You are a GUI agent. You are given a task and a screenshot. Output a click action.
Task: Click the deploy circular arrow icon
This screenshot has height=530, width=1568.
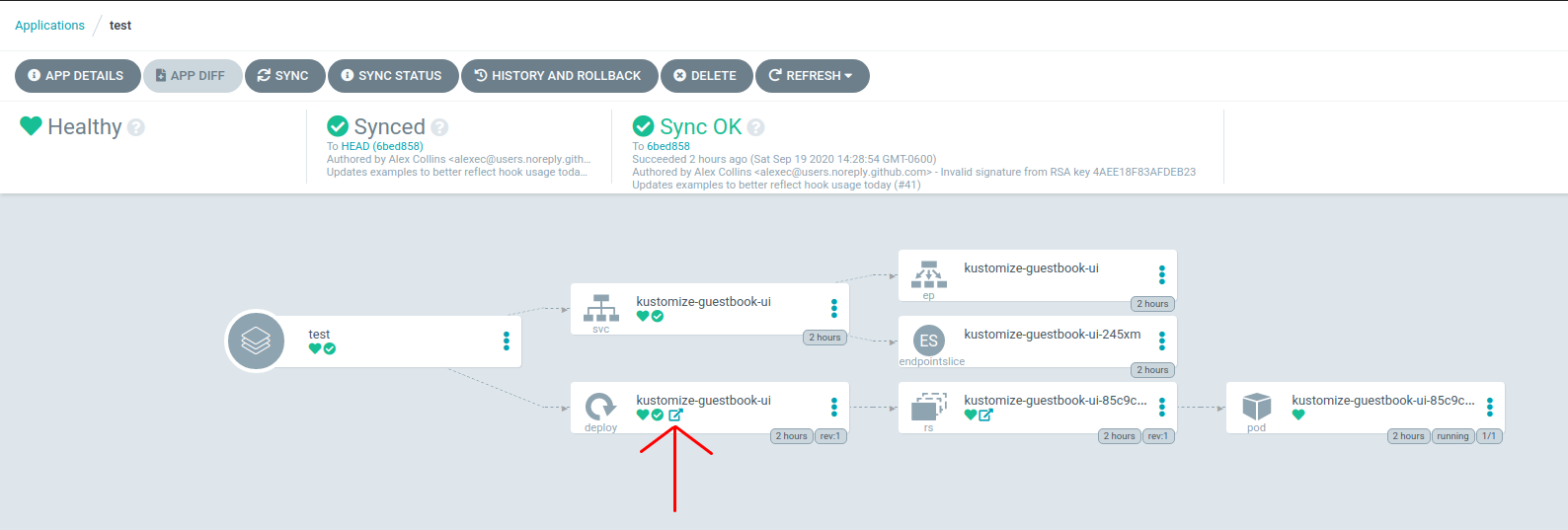(600, 407)
